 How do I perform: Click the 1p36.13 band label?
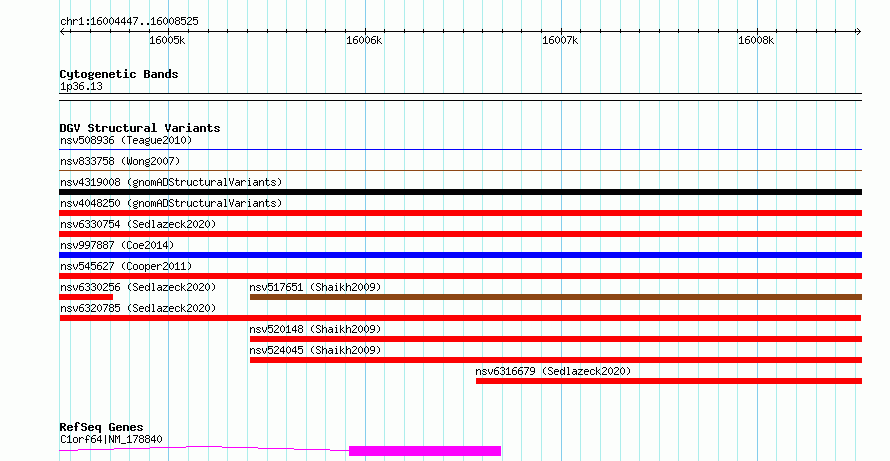pos(81,86)
